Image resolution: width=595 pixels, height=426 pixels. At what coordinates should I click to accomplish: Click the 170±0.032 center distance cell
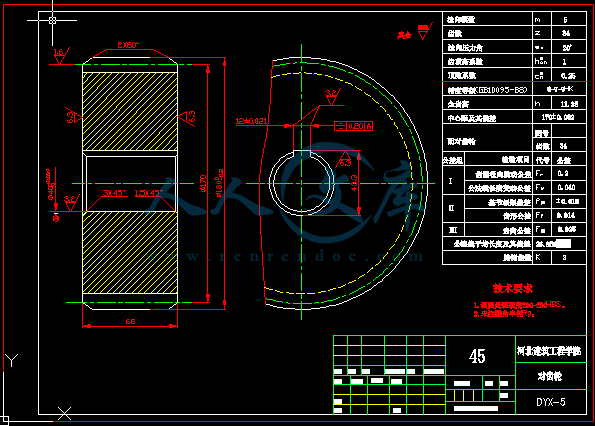click(x=559, y=117)
